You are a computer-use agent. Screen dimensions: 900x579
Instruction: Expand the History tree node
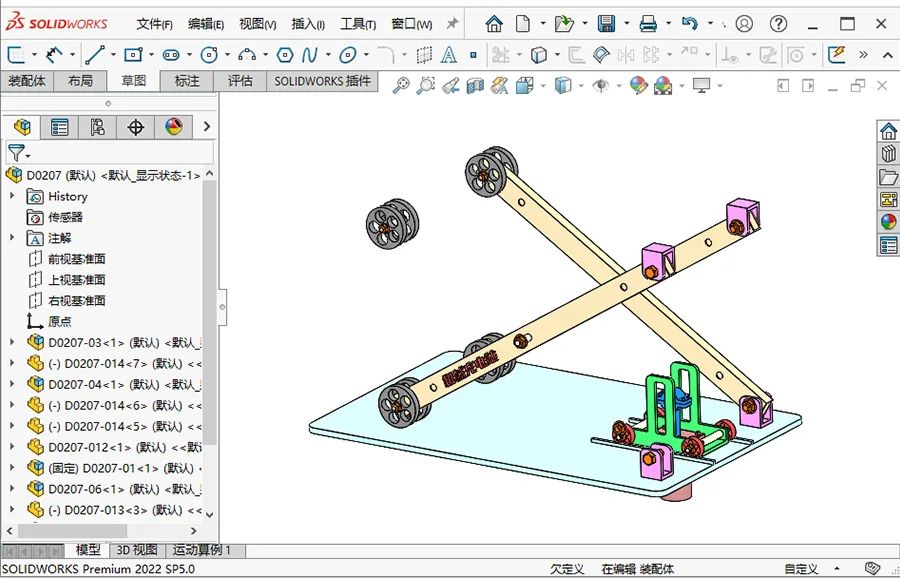pyautogui.click(x=12, y=196)
